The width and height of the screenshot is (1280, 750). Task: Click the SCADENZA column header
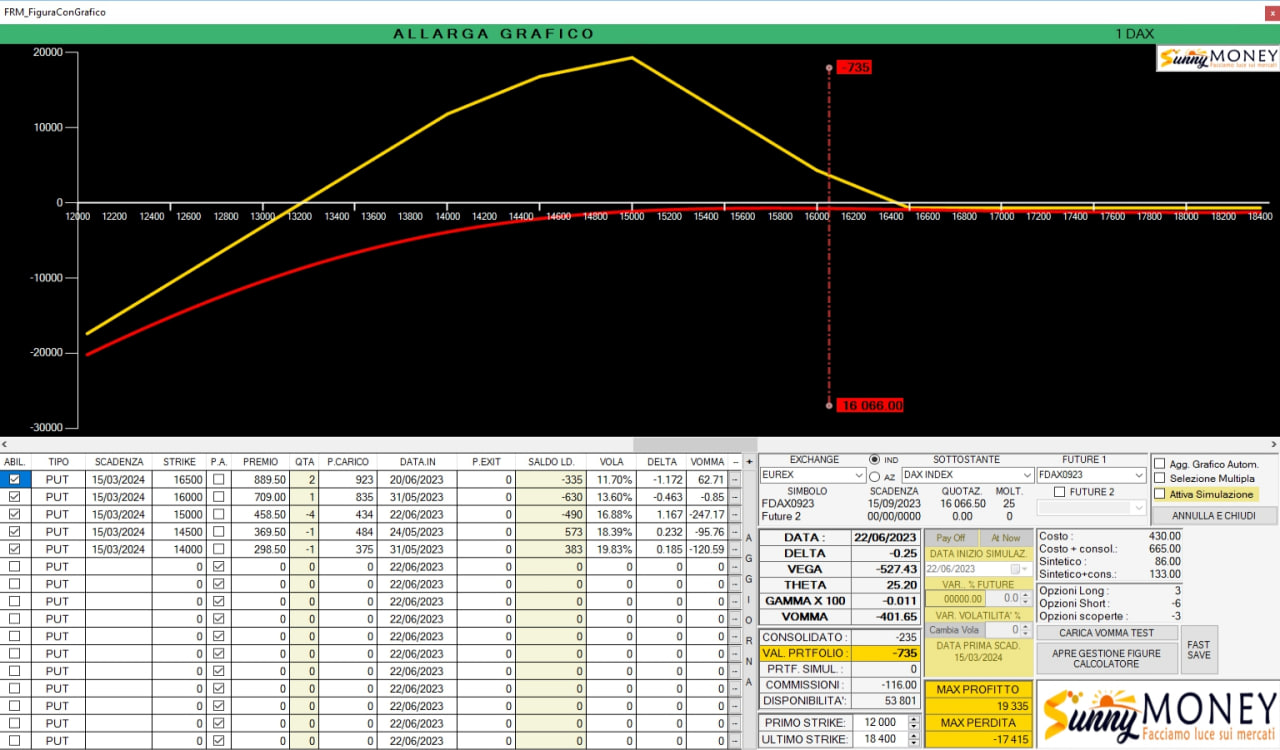[x=119, y=462]
